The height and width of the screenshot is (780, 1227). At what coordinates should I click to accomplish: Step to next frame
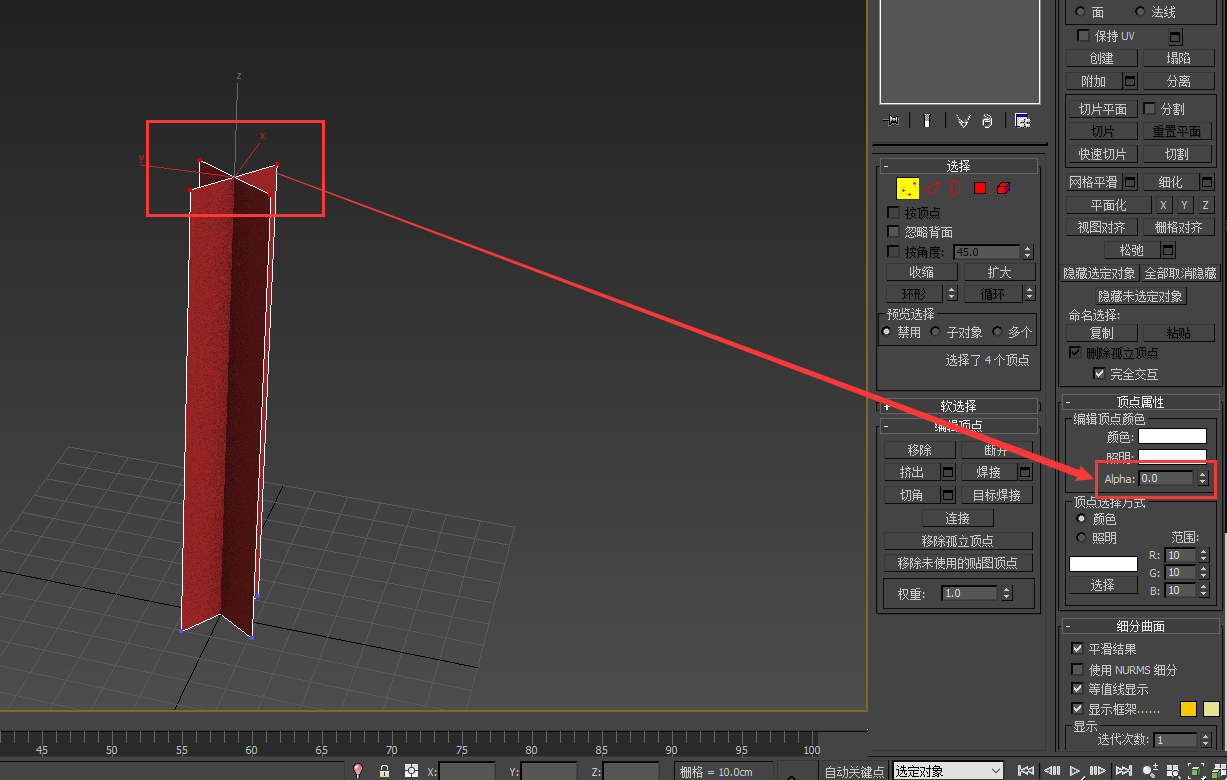tap(1098, 771)
